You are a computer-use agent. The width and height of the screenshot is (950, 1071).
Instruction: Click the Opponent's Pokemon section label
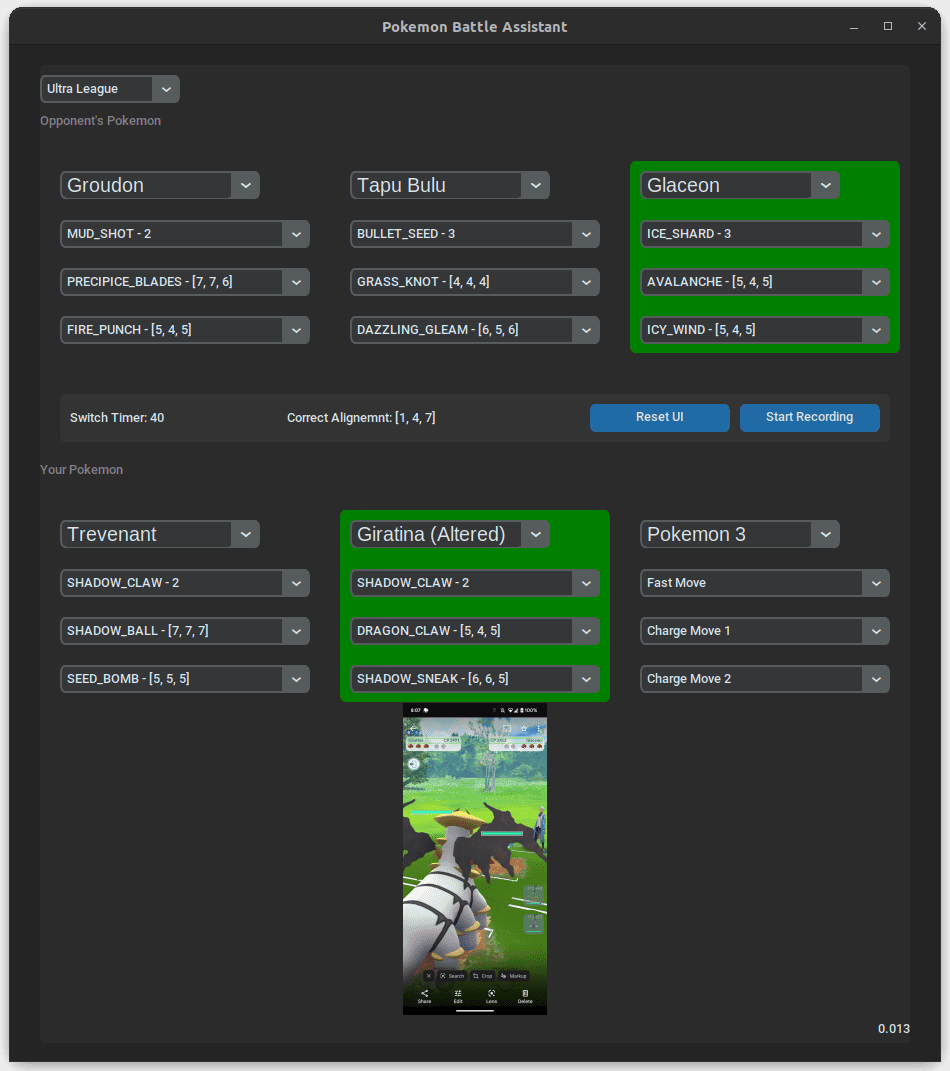(x=100, y=121)
